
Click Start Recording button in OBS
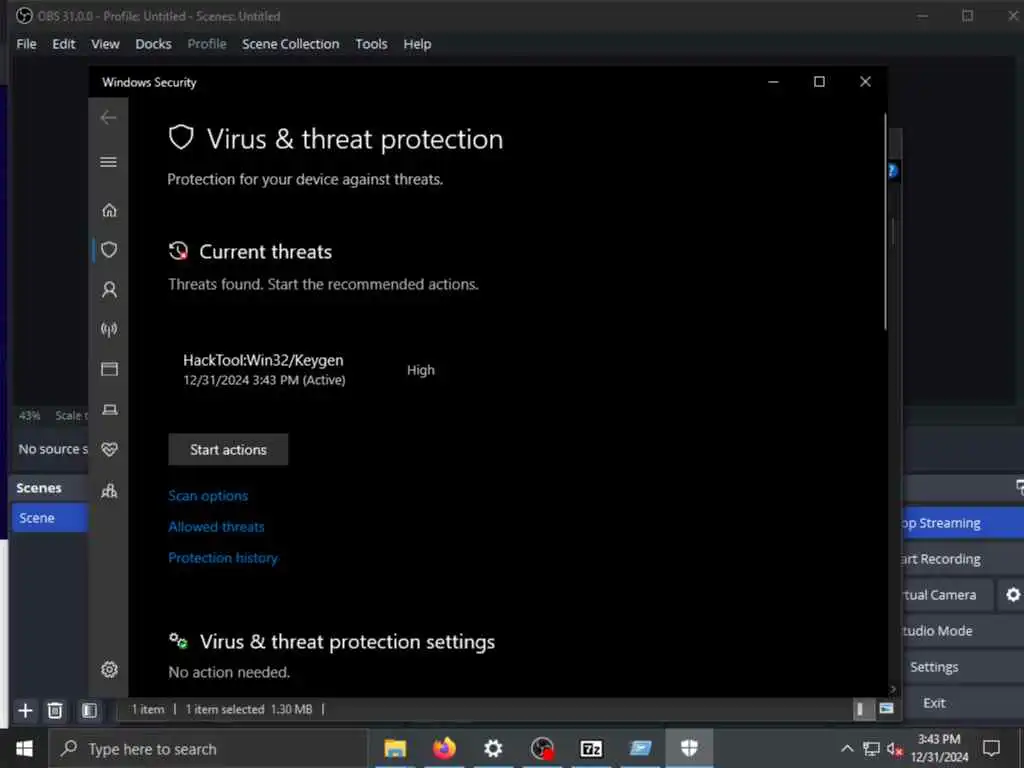point(963,559)
